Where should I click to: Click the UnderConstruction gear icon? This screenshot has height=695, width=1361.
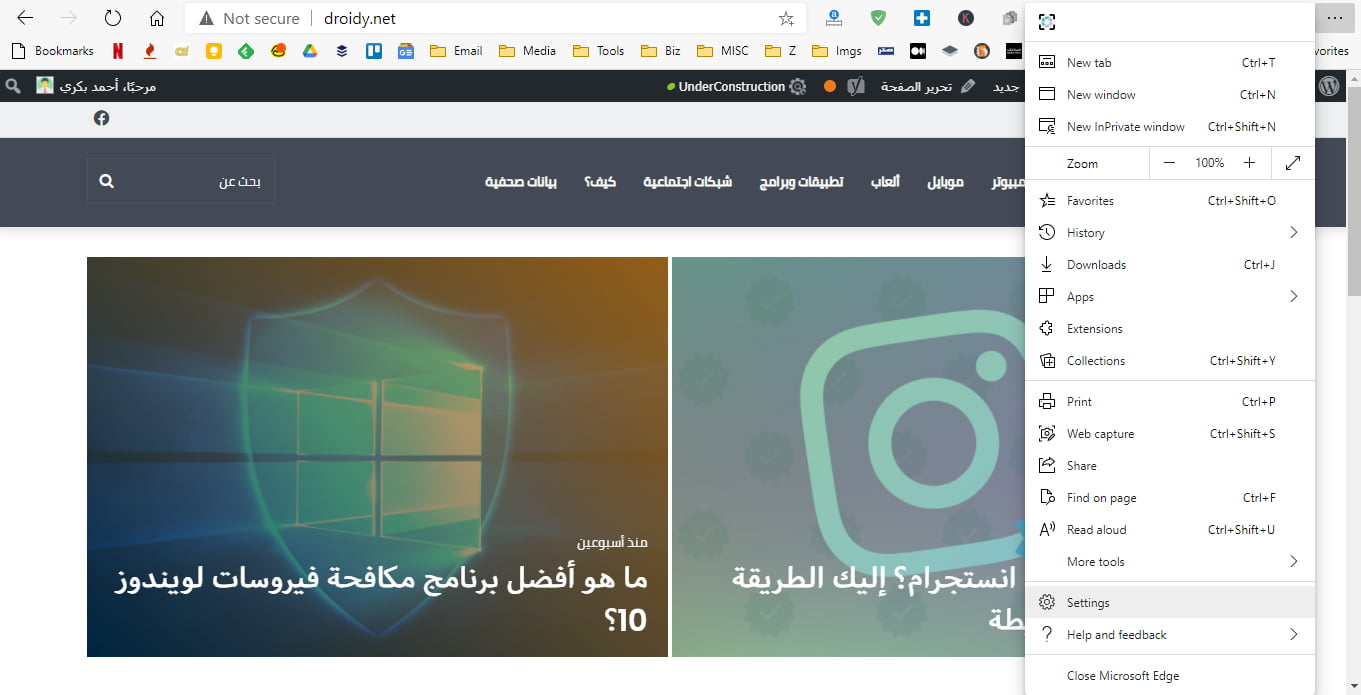pos(797,86)
